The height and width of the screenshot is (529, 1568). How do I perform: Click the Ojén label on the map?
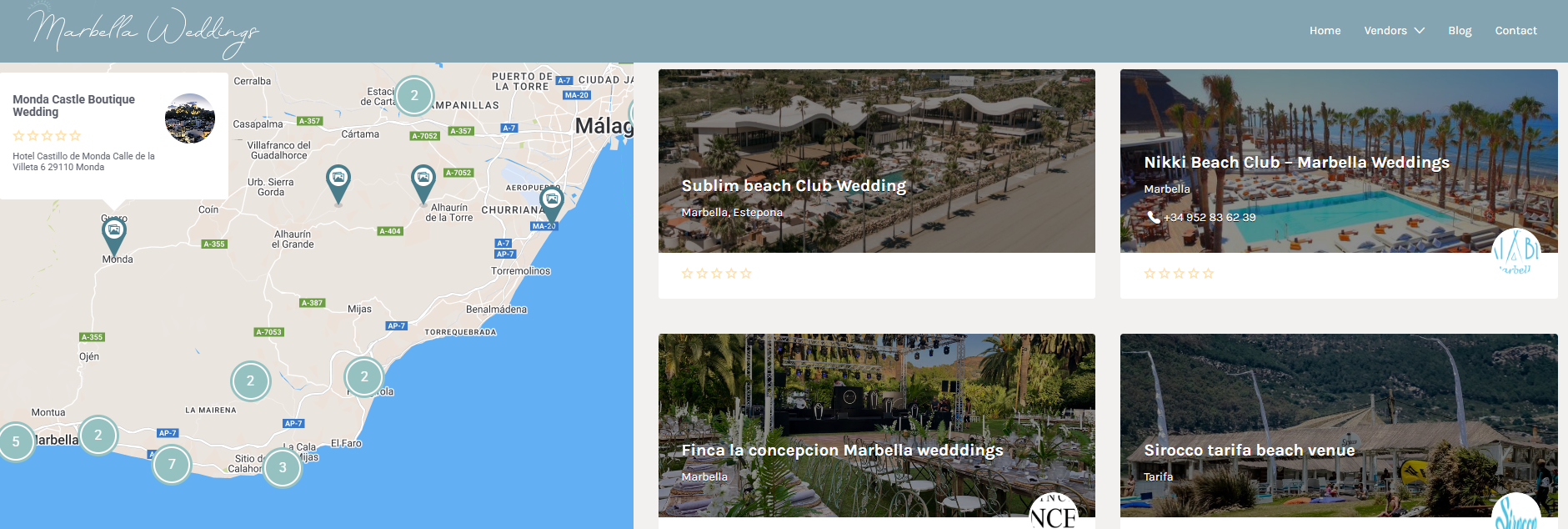(89, 356)
